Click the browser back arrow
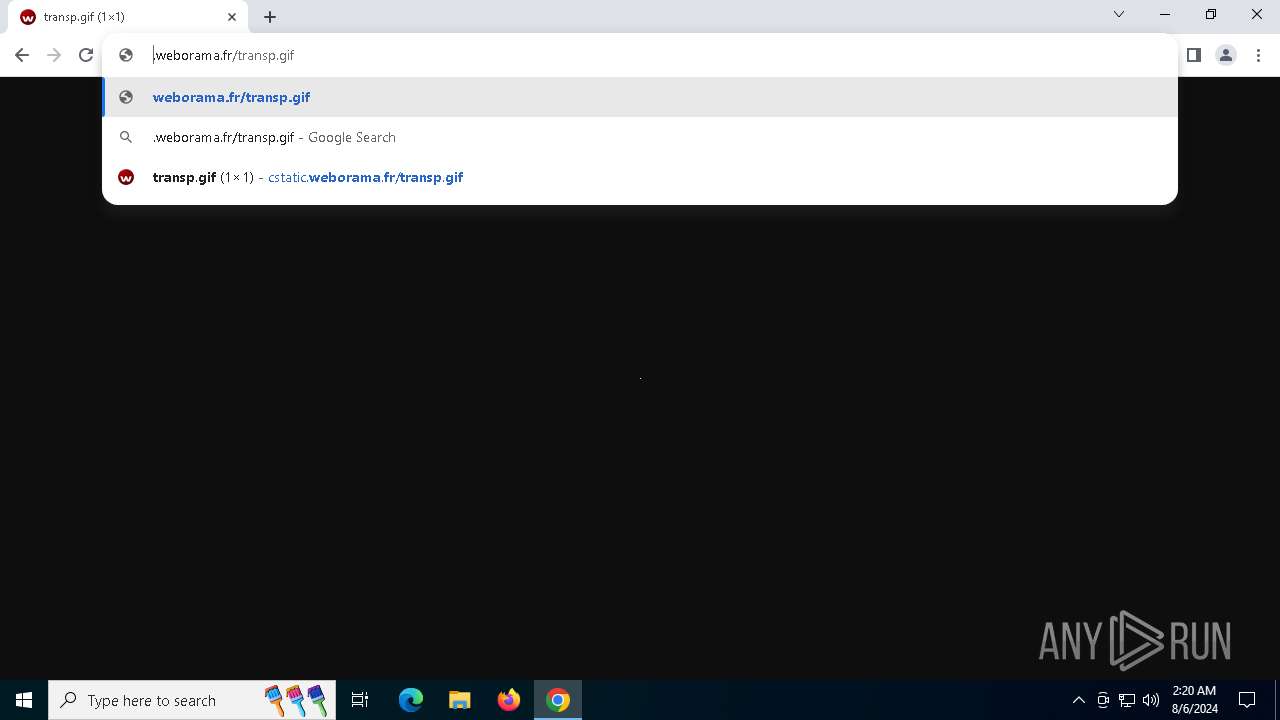Viewport: 1280px width, 720px height. pyautogui.click(x=22, y=55)
